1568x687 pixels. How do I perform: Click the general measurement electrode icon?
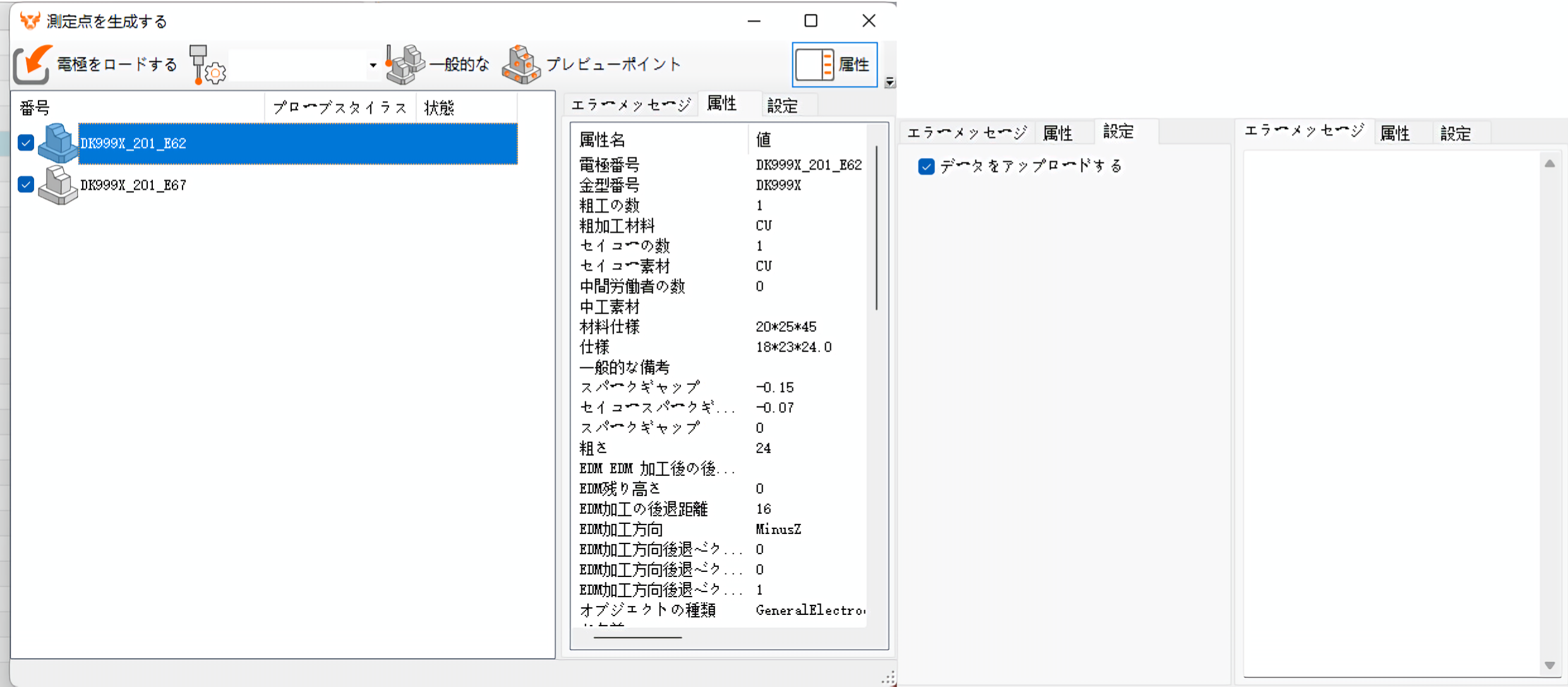point(405,64)
